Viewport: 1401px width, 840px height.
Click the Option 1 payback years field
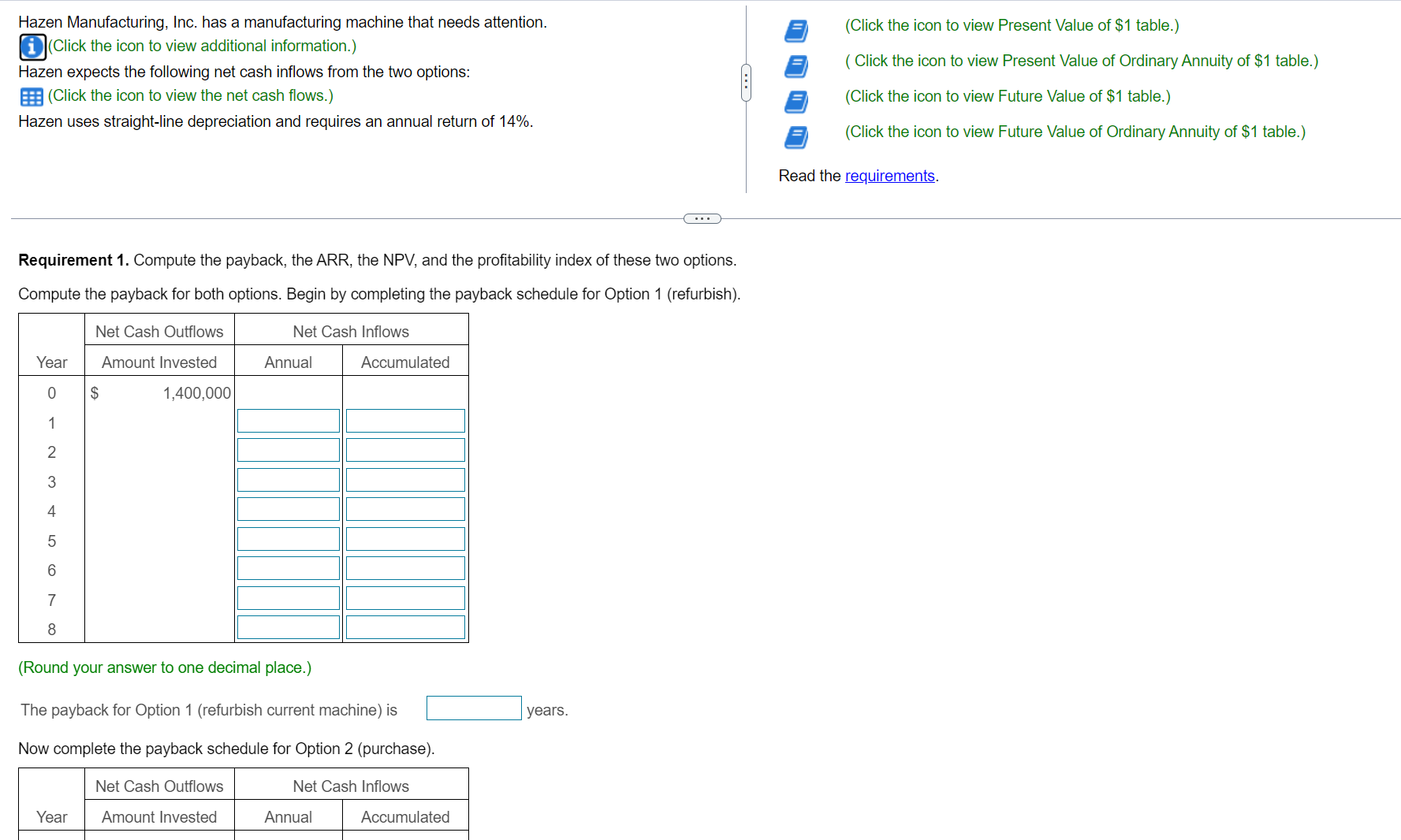click(474, 708)
